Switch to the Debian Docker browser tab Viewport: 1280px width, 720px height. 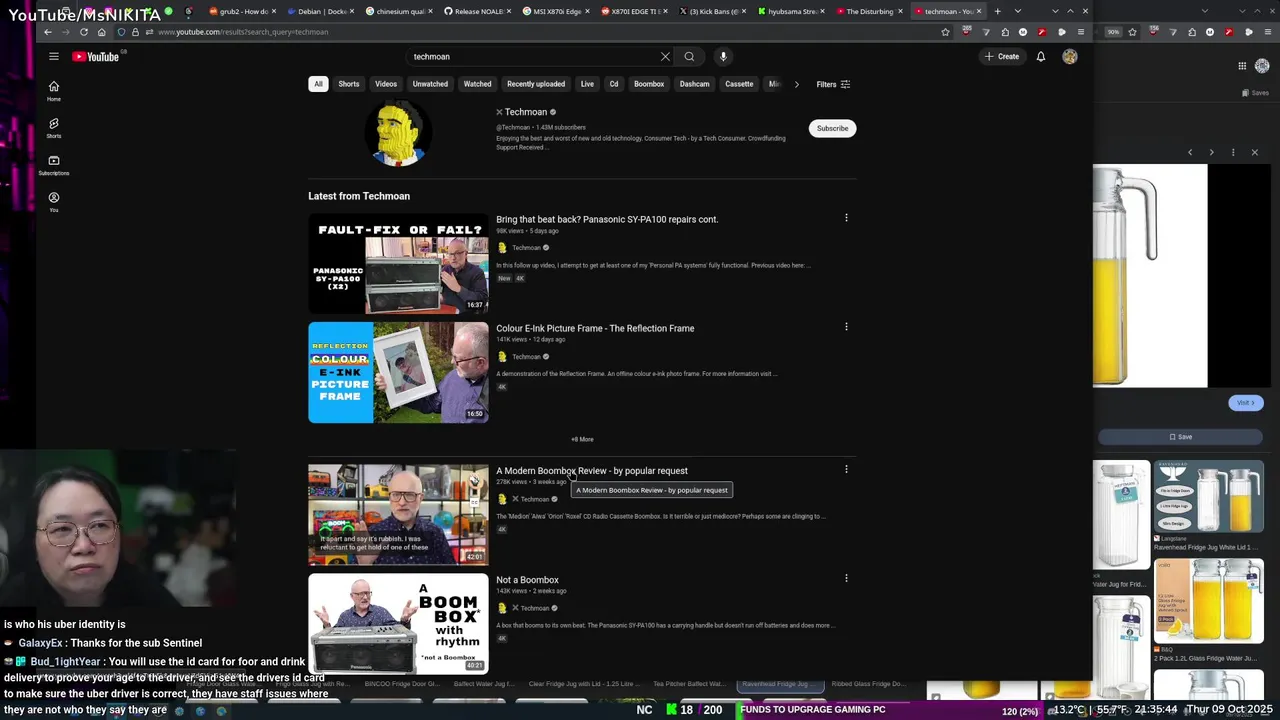pyautogui.click(x=321, y=11)
